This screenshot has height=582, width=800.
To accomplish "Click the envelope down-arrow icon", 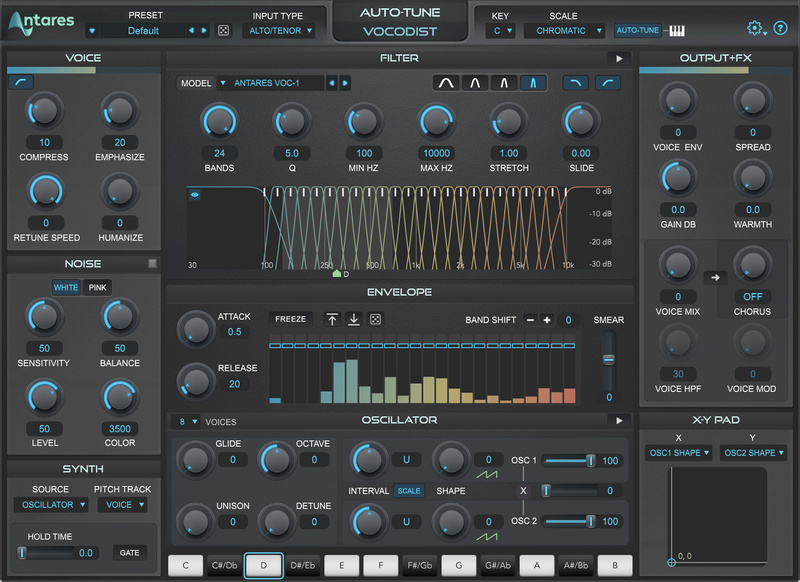I will click(x=353, y=320).
